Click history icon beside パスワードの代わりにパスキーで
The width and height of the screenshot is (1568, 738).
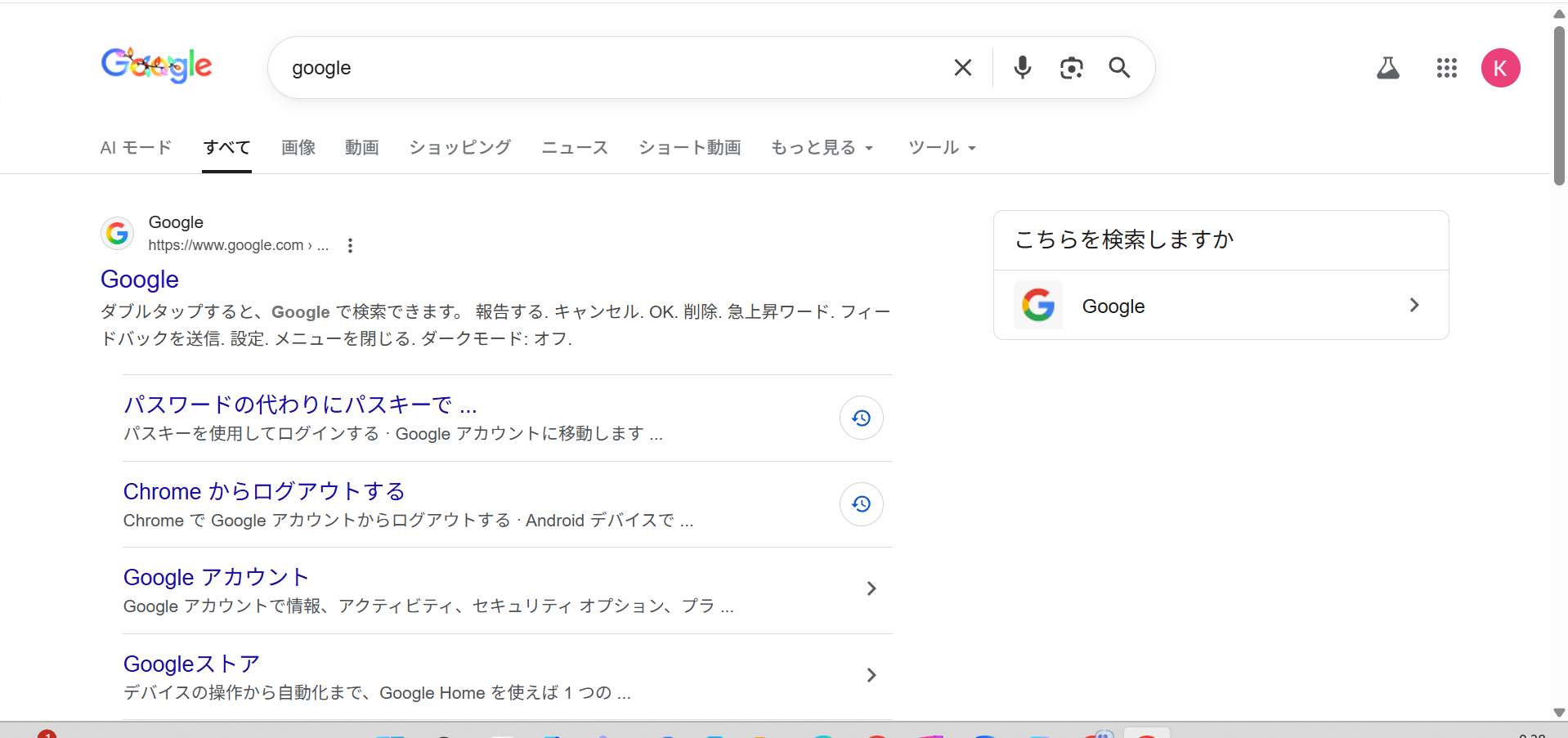(861, 418)
